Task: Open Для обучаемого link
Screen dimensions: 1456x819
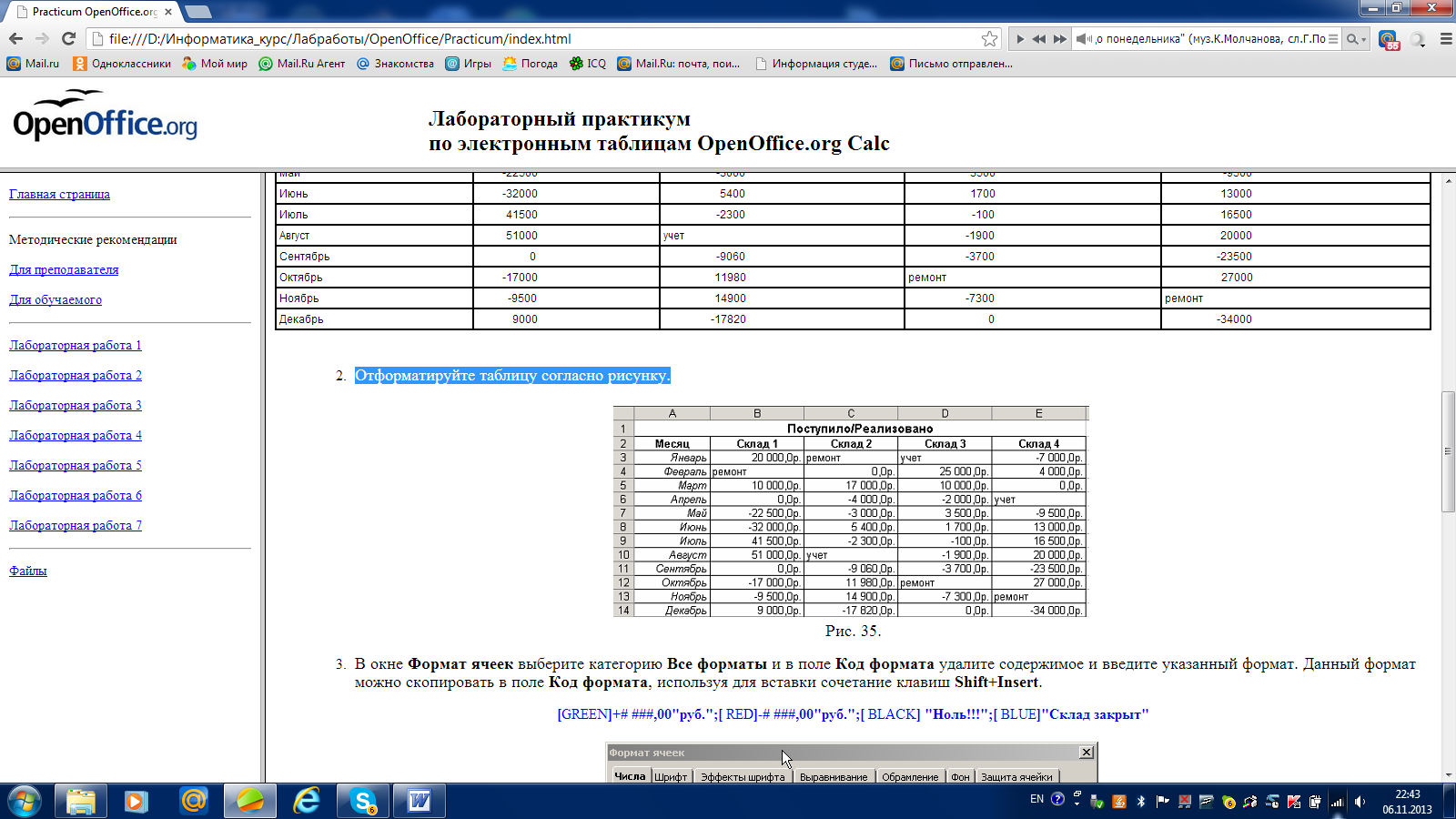Action: [56, 299]
